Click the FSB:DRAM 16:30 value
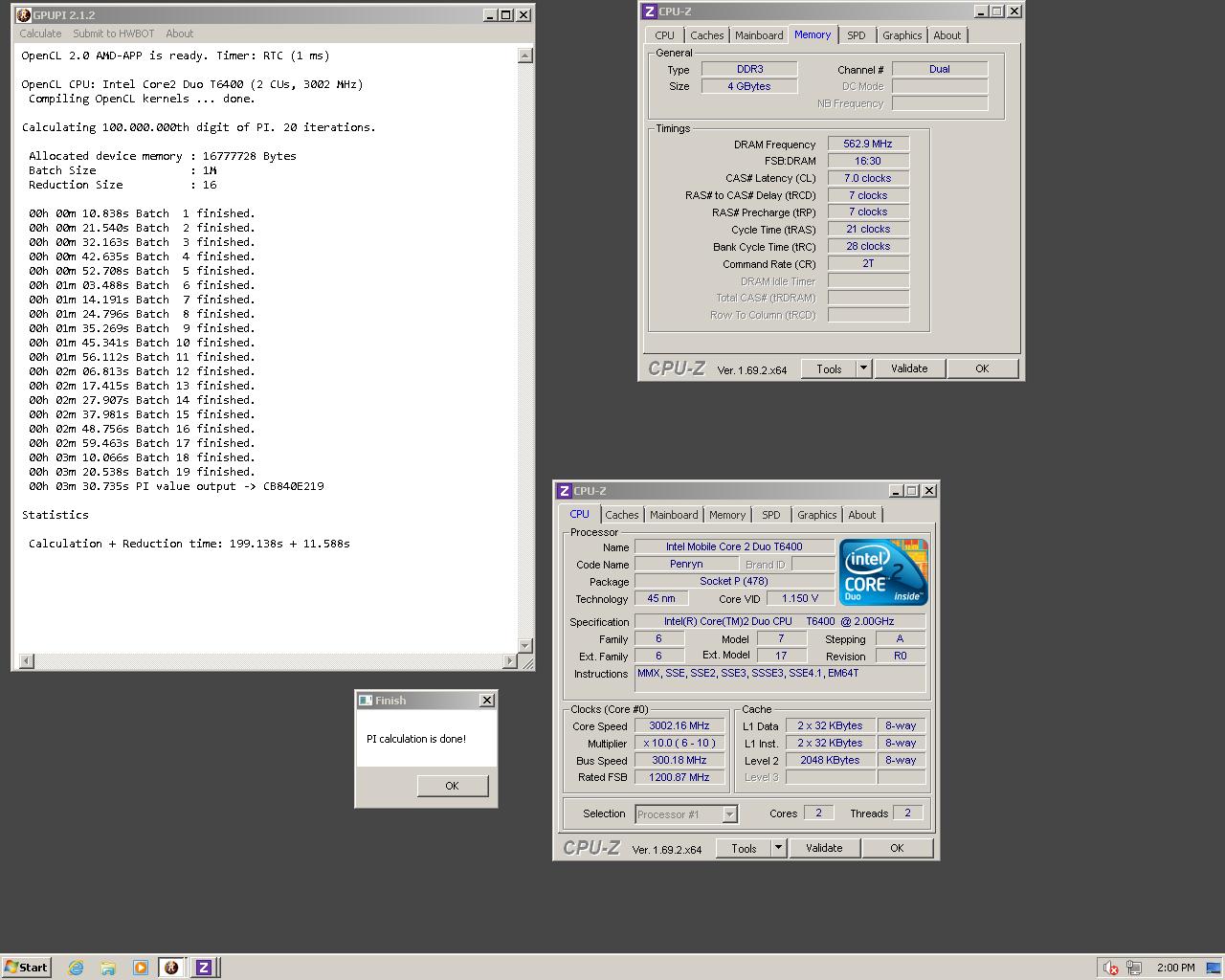Screen dimensions: 1225x980 tap(868, 161)
